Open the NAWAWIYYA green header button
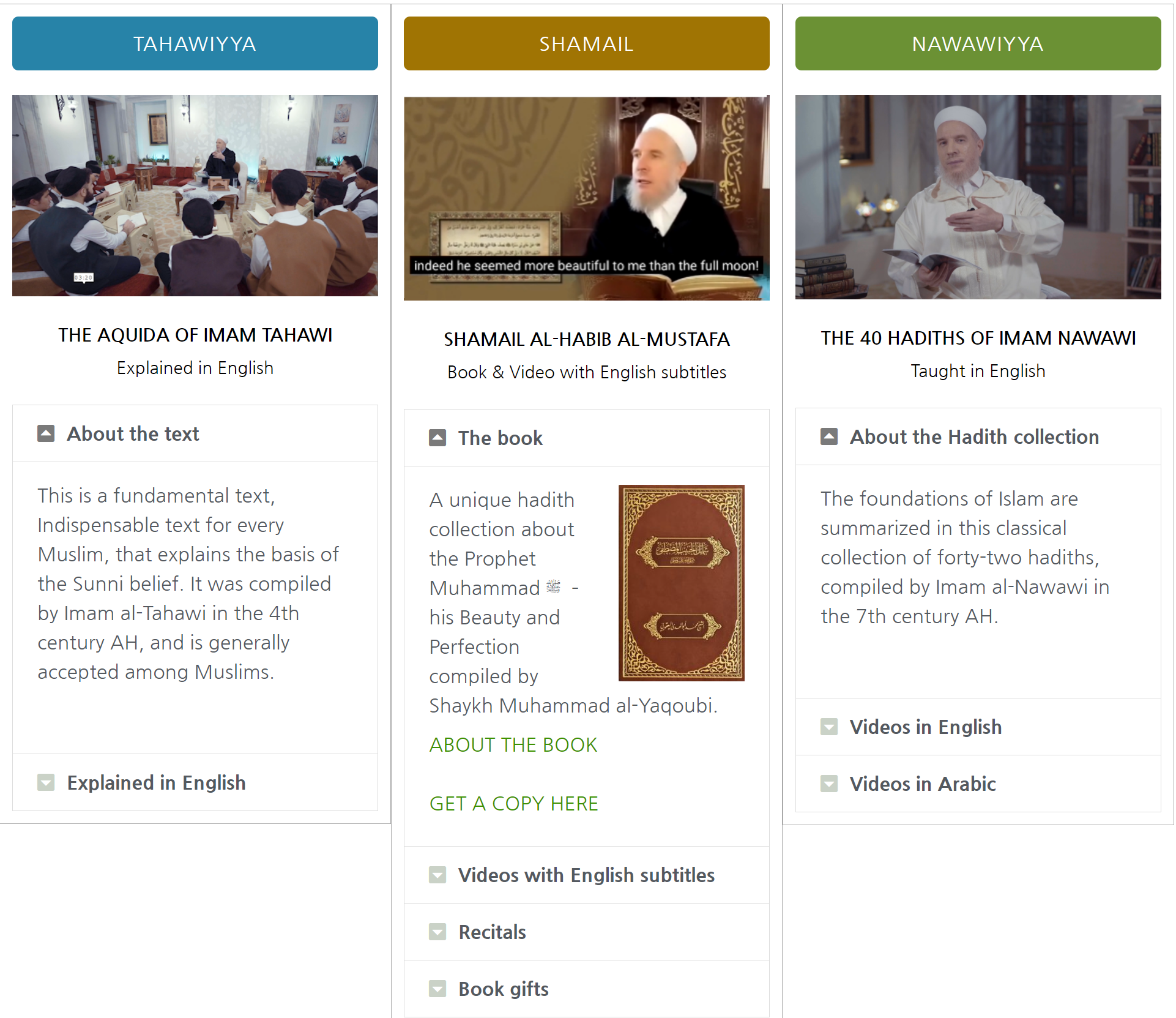Image resolution: width=1176 pixels, height=1018 pixels. click(978, 43)
